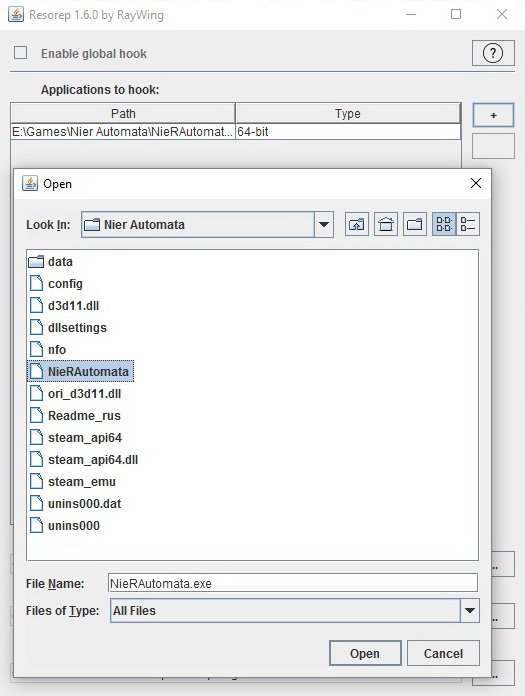Select NieRAutomata file in list
The image size is (525, 696).
tap(80, 372)
